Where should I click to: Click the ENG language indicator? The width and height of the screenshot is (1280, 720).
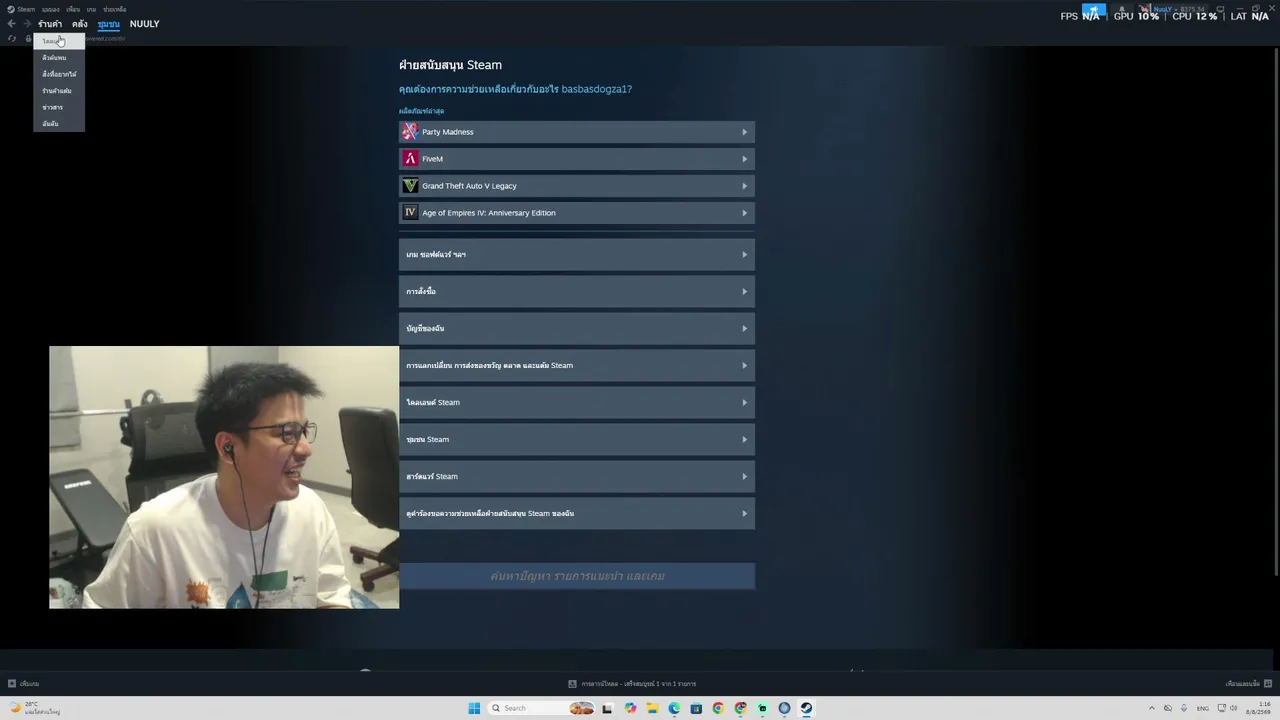(x=1203, y=708)
